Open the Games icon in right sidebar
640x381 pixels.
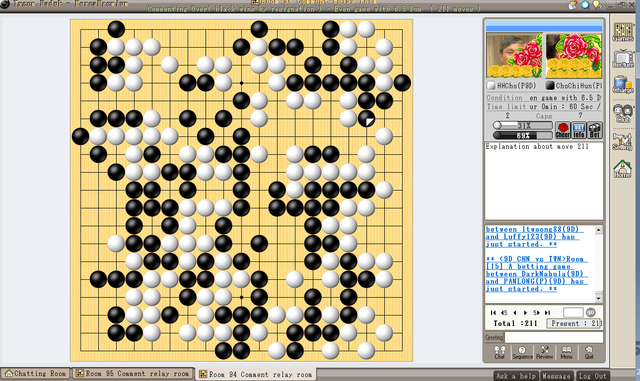(623, 31)
